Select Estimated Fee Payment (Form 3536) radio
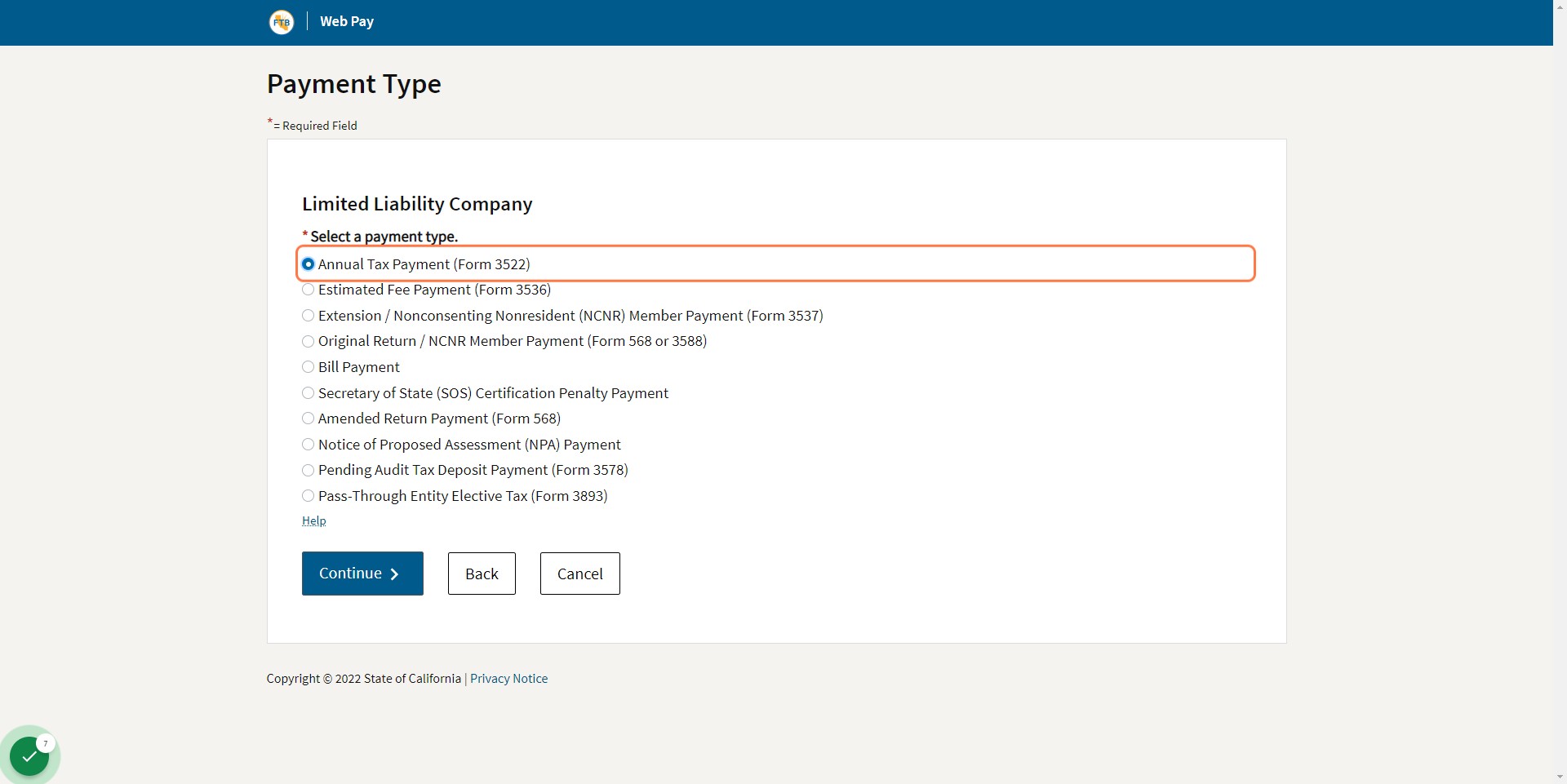The width and height of the screenshot is (1567, 784). [308, 290]
